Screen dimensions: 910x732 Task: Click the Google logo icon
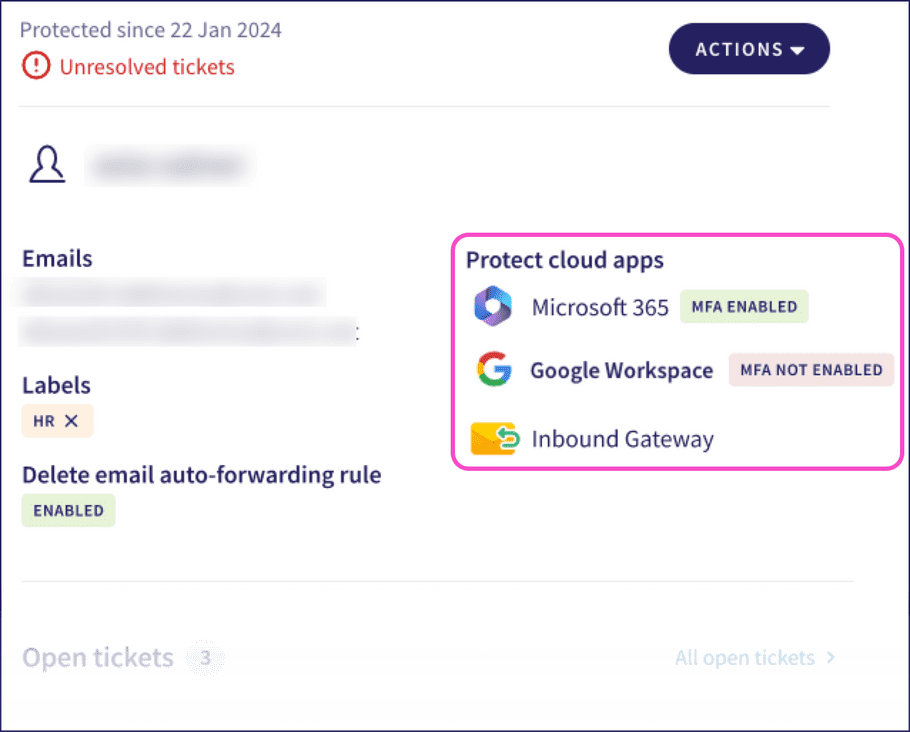(493, 370)
